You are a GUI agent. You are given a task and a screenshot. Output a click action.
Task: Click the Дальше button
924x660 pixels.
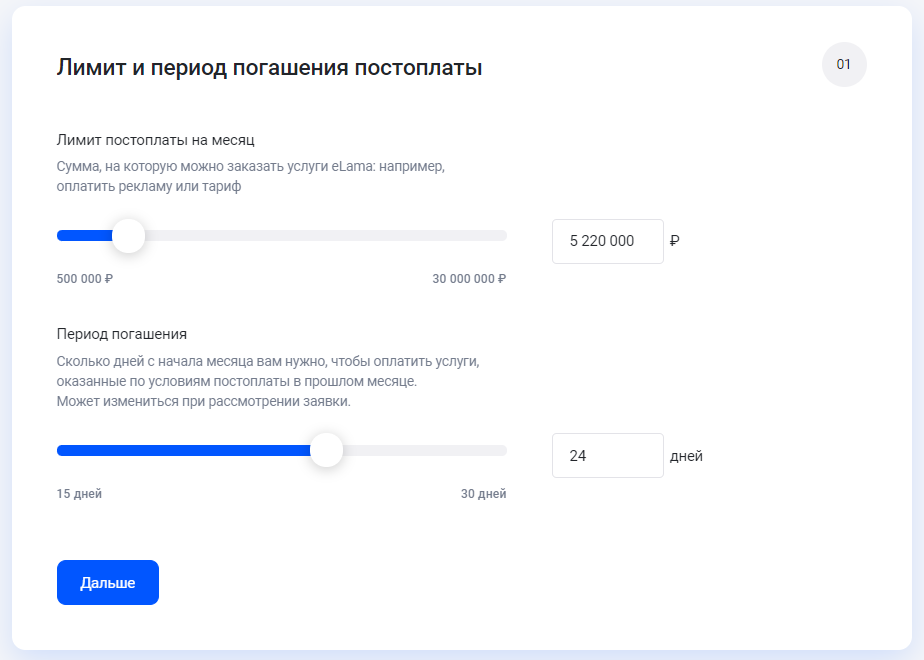tap(108, 582)
